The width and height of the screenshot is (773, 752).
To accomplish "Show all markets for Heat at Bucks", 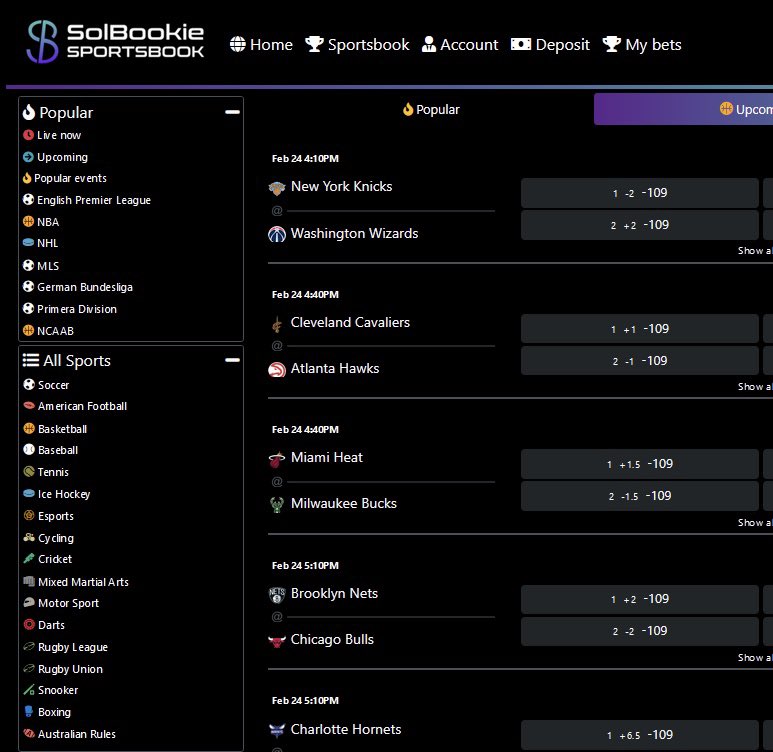I will point(755,522).
